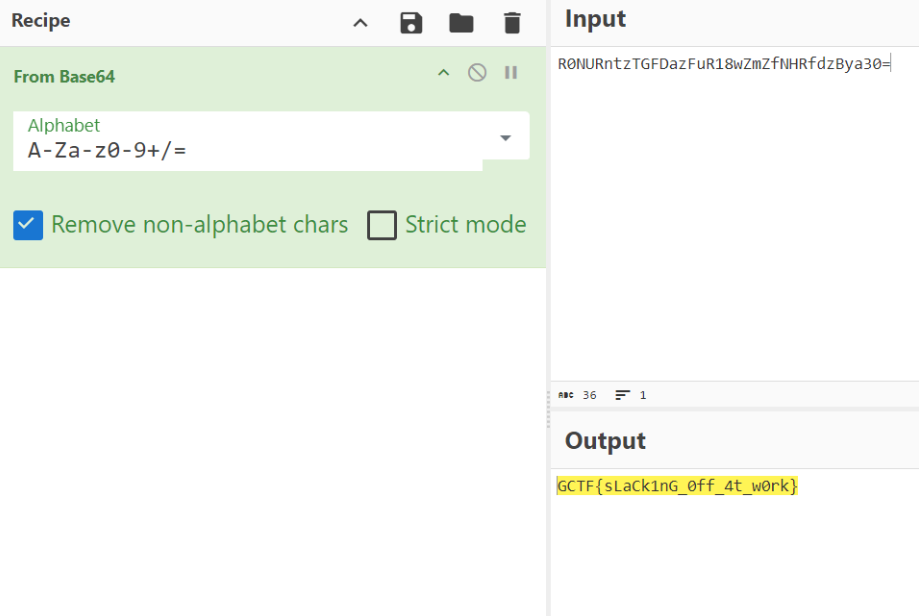Viewport: 919px width, 616px height.
Task: Clear the recipe with the trash icon
Action: coord(512,23)
